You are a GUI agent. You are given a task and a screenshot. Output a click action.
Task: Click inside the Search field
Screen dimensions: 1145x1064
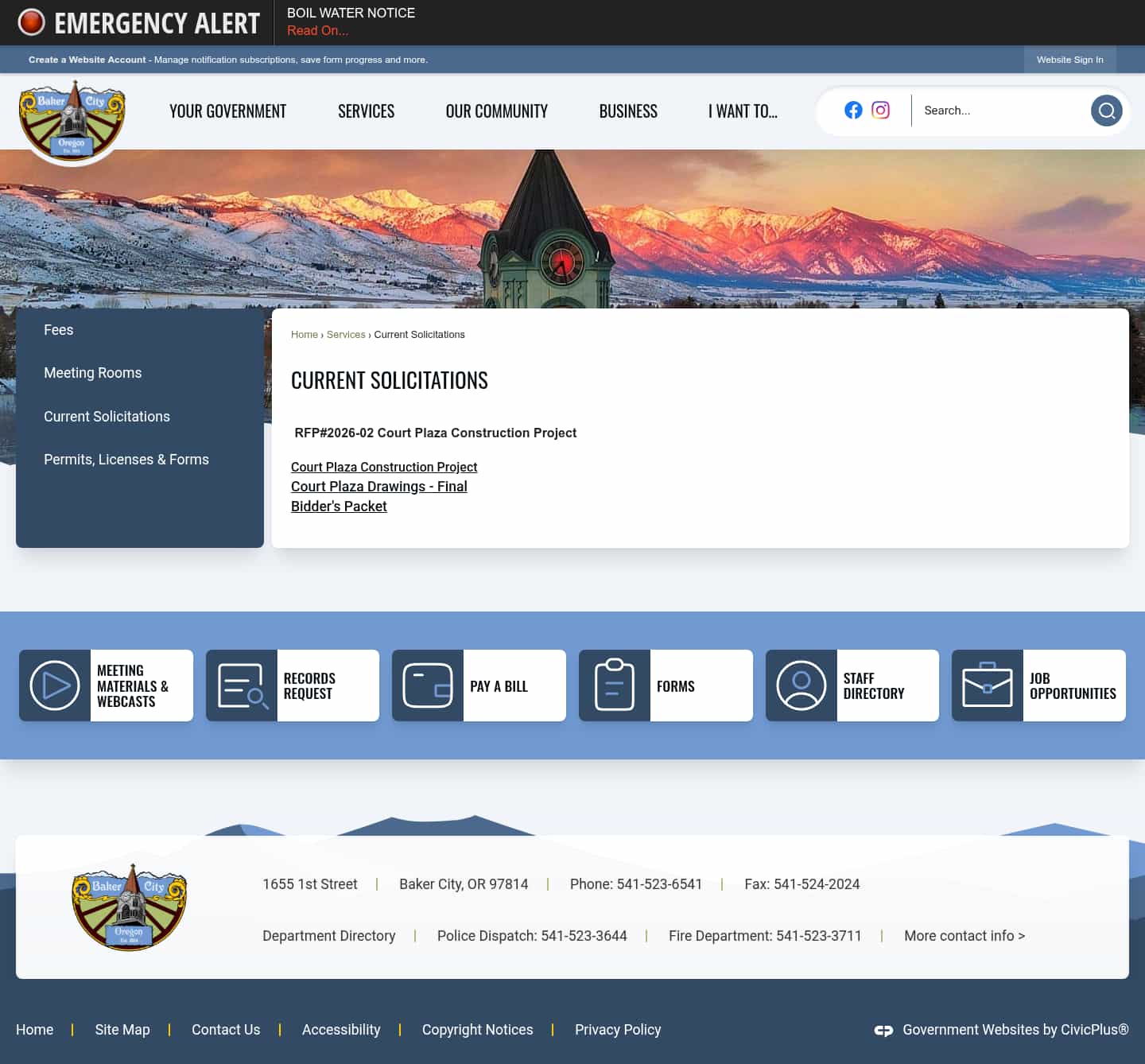994,111
